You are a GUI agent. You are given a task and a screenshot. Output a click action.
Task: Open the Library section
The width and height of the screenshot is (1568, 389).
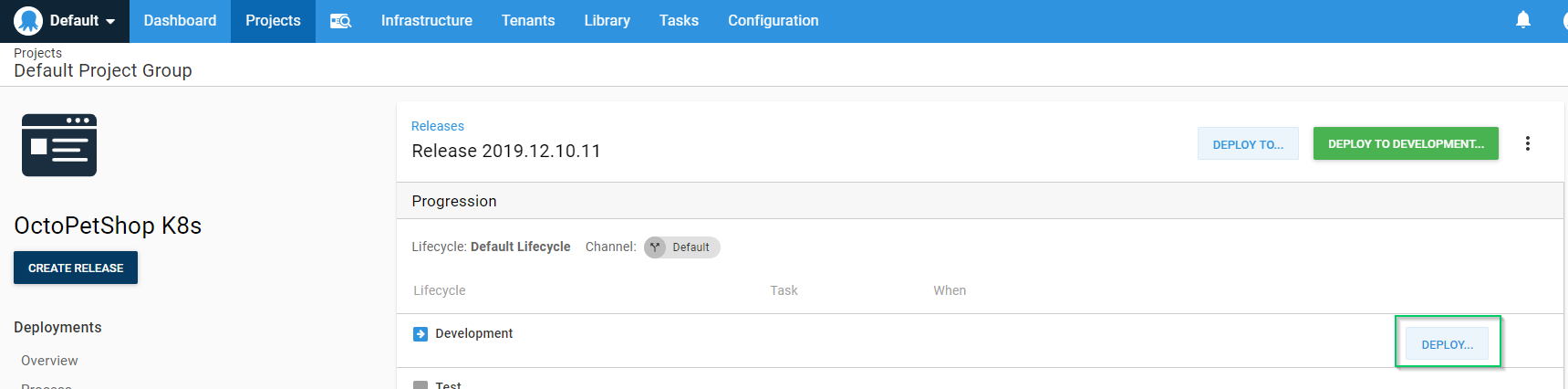coord(607,21)
